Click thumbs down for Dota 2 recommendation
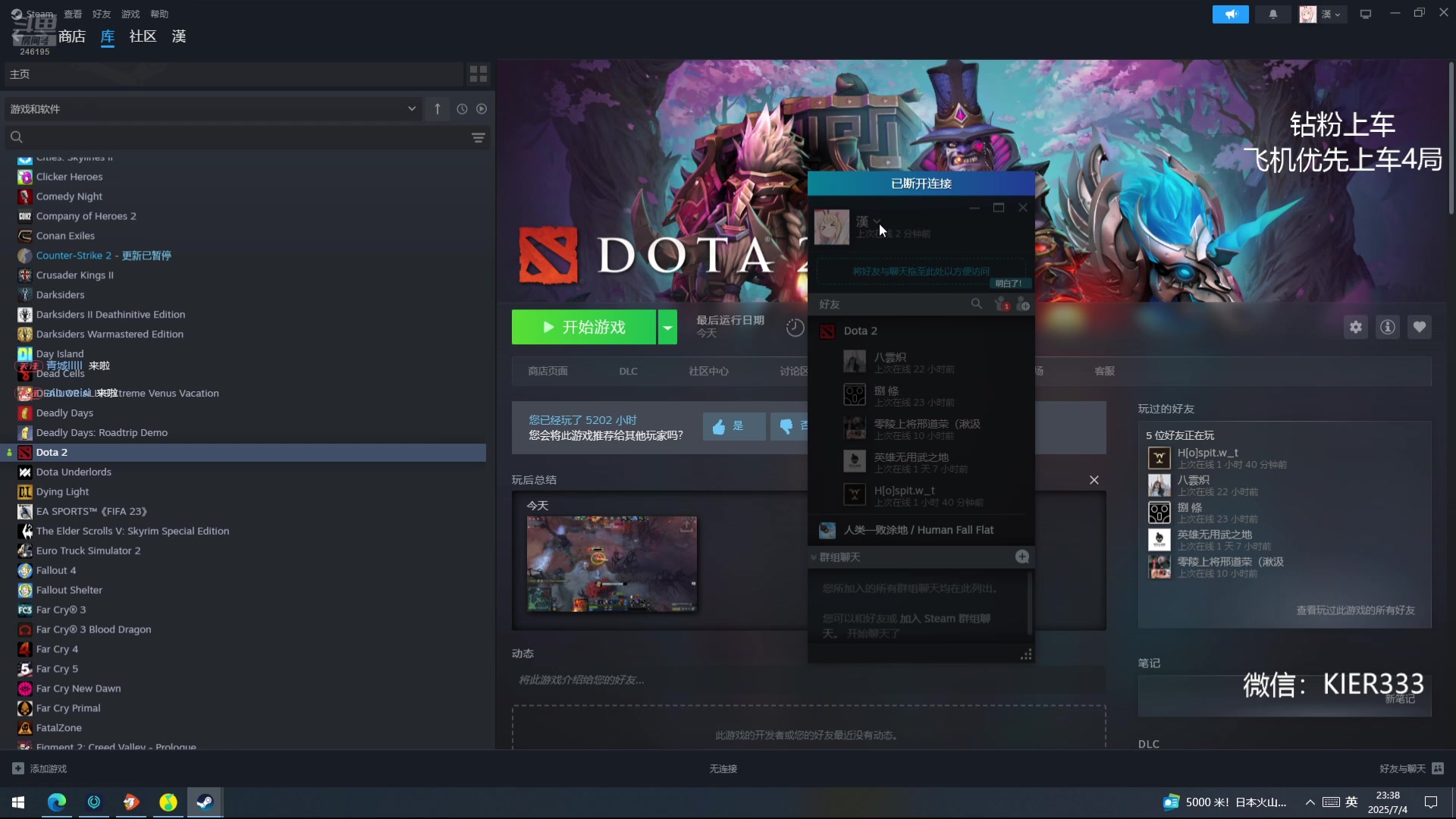The height and width of the screenshot is (819, 1456). click(x=790, y=426)
